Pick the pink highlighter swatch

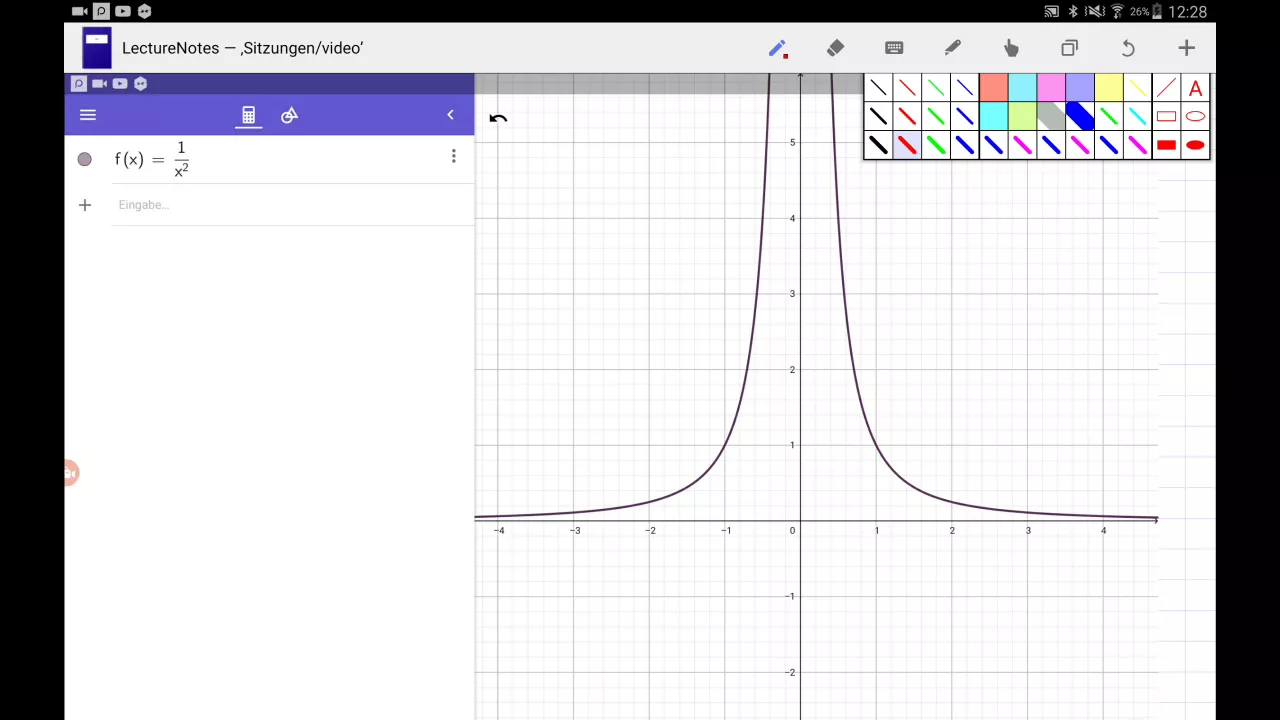pyautogui.click(x=1051, y=88)
